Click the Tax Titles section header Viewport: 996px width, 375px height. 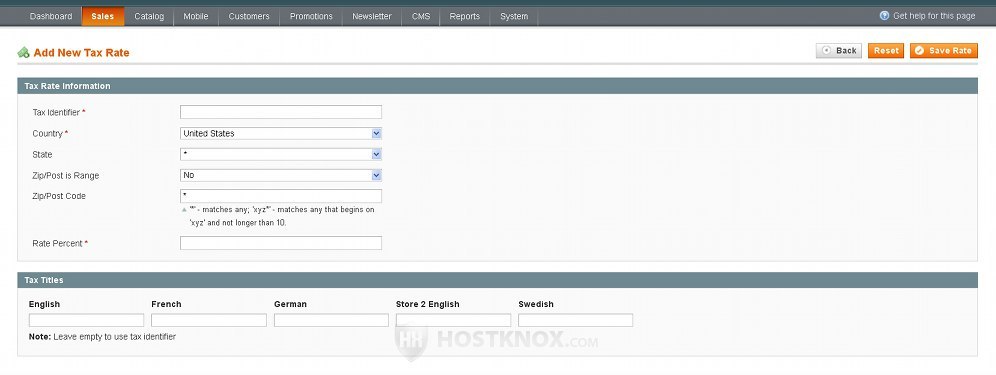click(497, 280)
